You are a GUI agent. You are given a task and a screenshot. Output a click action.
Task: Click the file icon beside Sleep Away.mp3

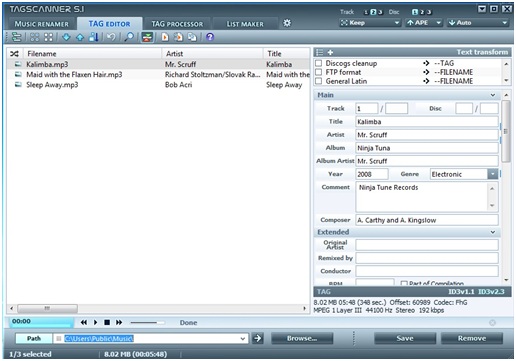18,85
